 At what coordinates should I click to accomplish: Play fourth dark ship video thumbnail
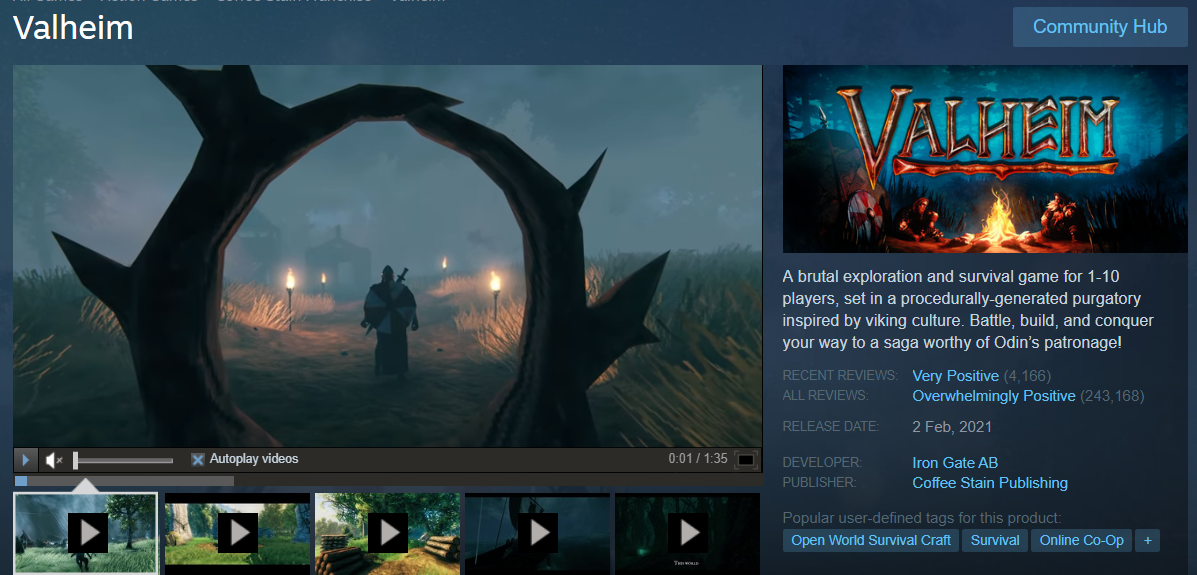pos(537,533)
